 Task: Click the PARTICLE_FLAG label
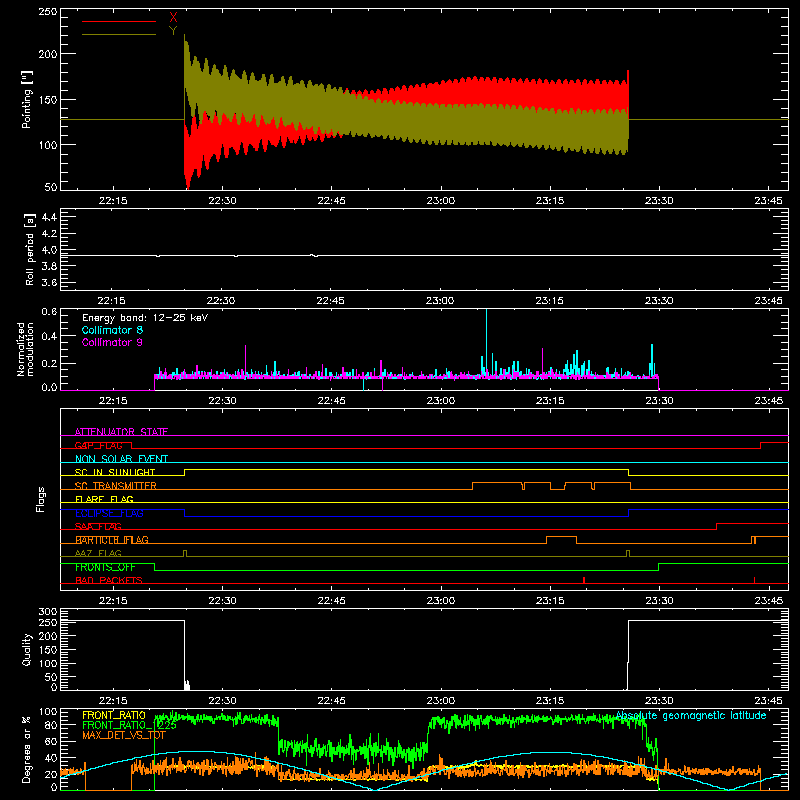(112, 539)
